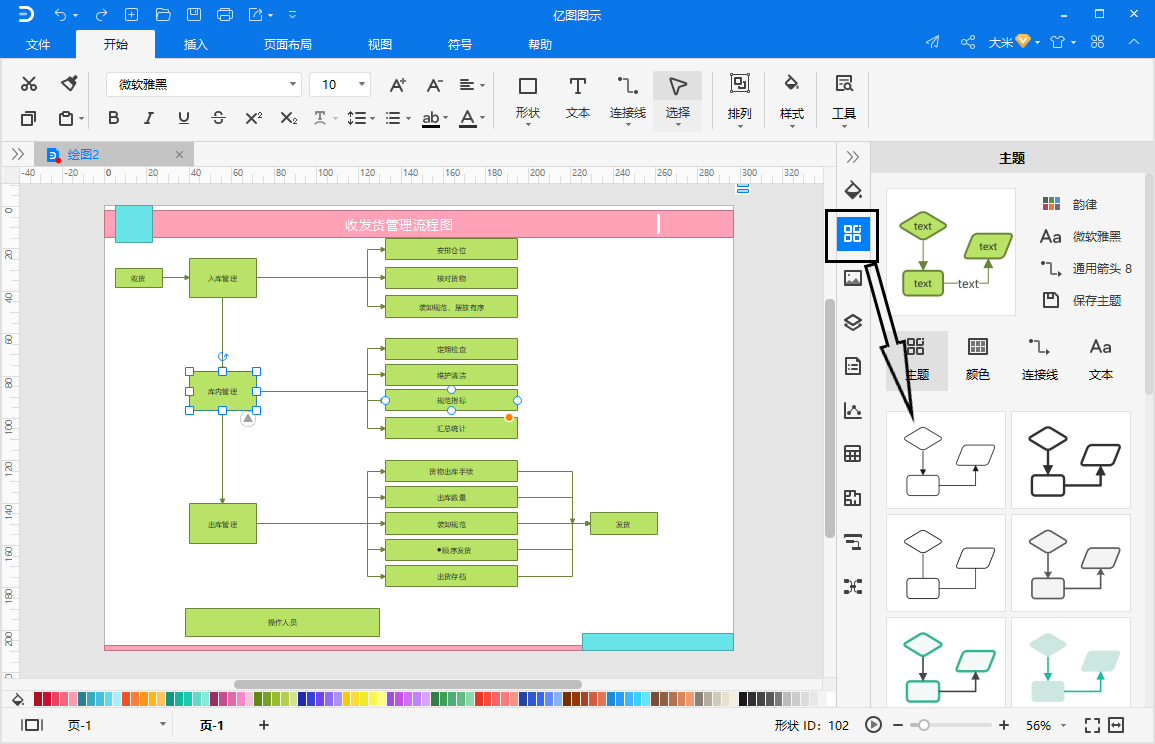The image size is (1155, 744).
Task: Click the 韵律 color scheme option
Action: [1070, 204]
